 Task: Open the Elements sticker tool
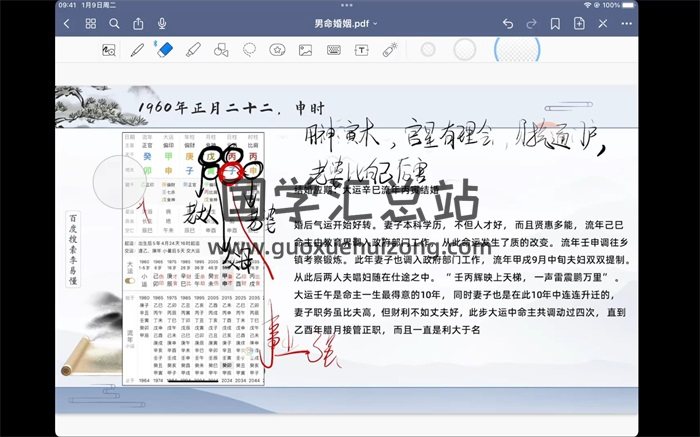(x=277, y=49)
